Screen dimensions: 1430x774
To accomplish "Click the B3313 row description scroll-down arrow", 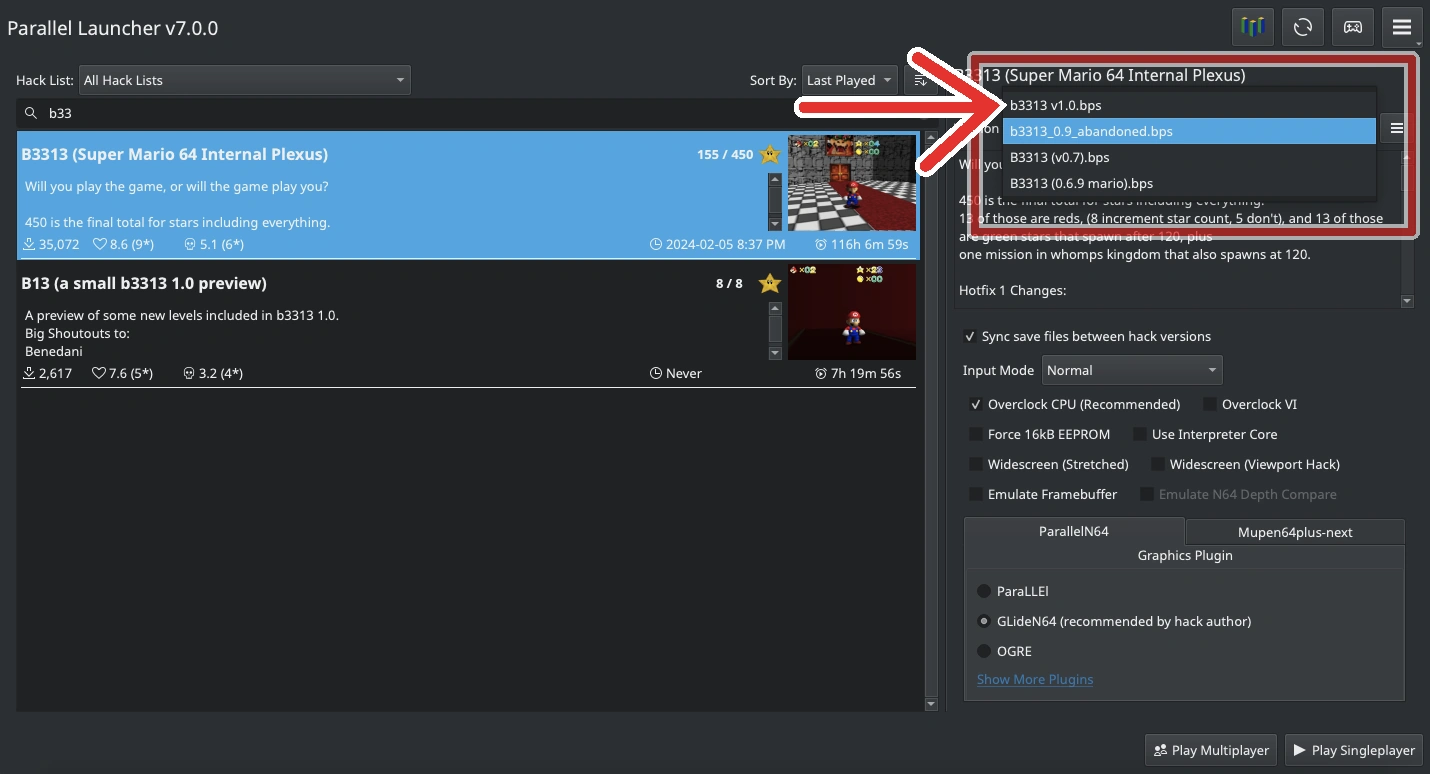I will pos(775,224).
